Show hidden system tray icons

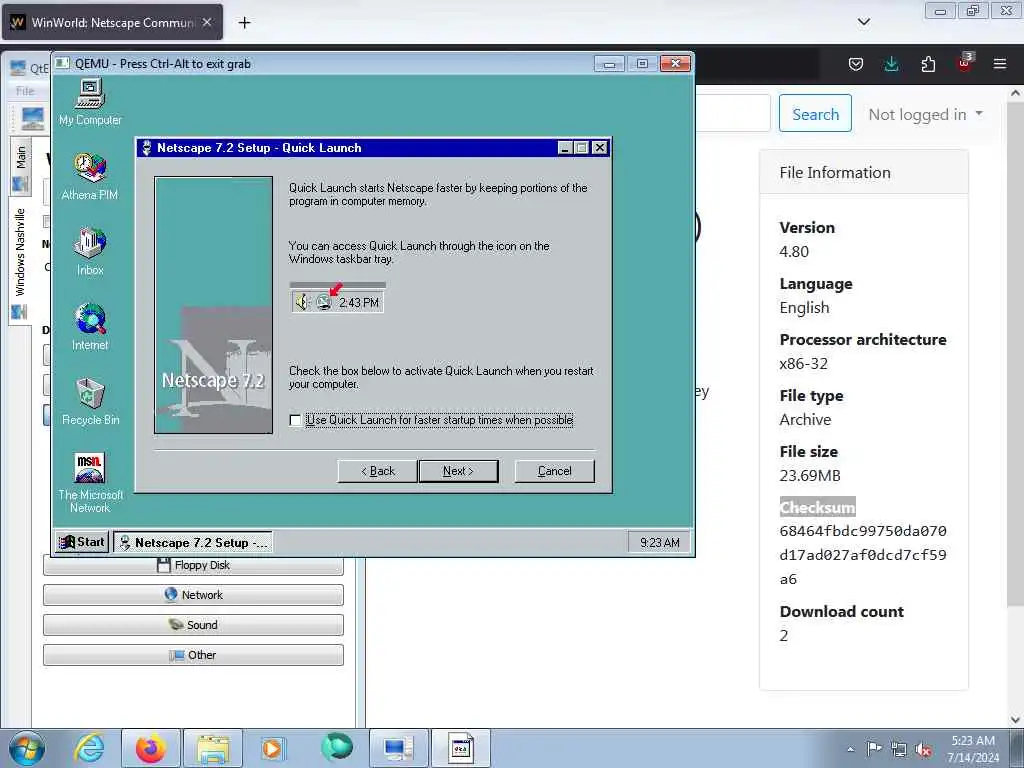click(850, 749)
